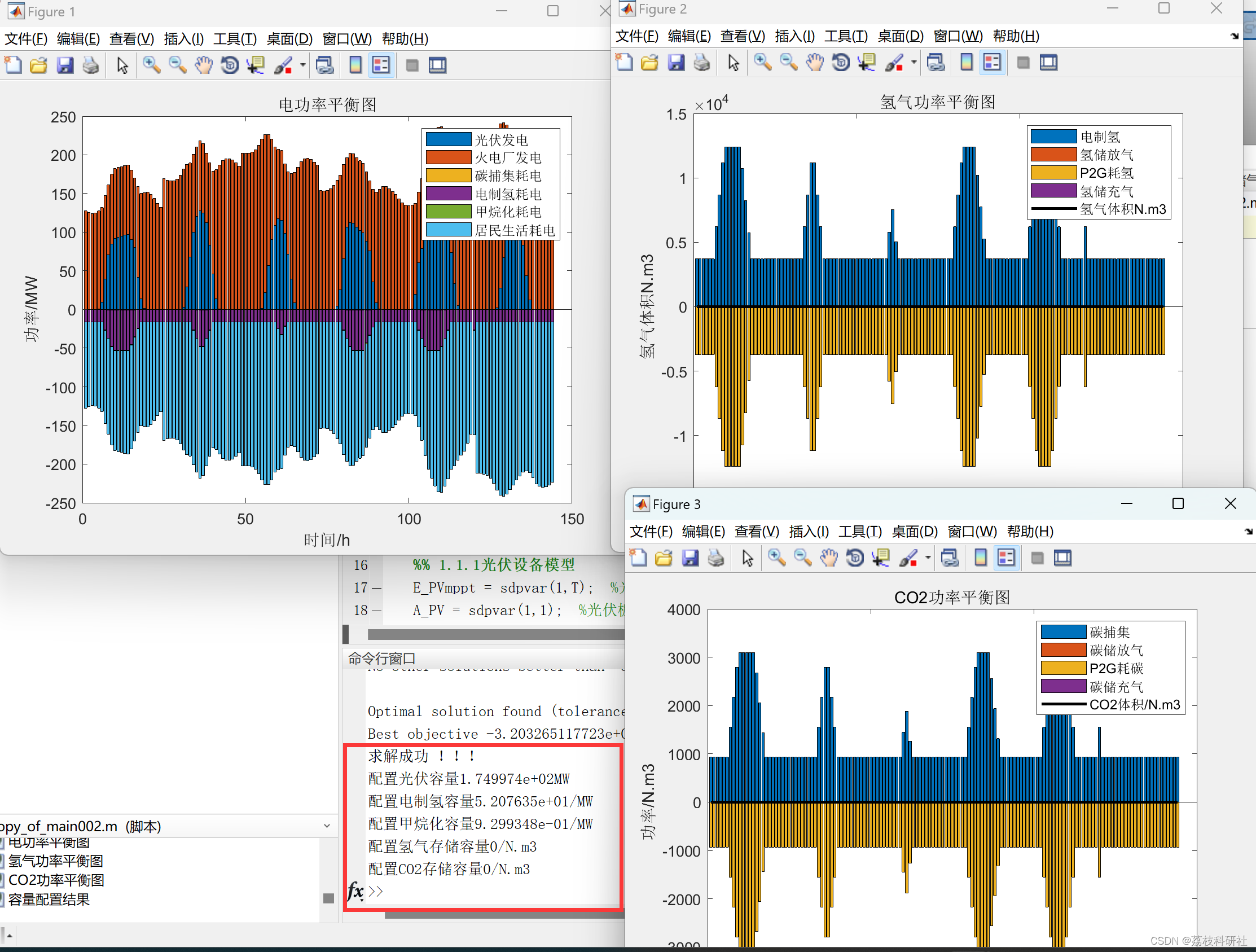The image size is (1256, 952).
Task: Open 文件(F) menu in Figure 1
Action: pyautogui.click(x=26, y=38)
